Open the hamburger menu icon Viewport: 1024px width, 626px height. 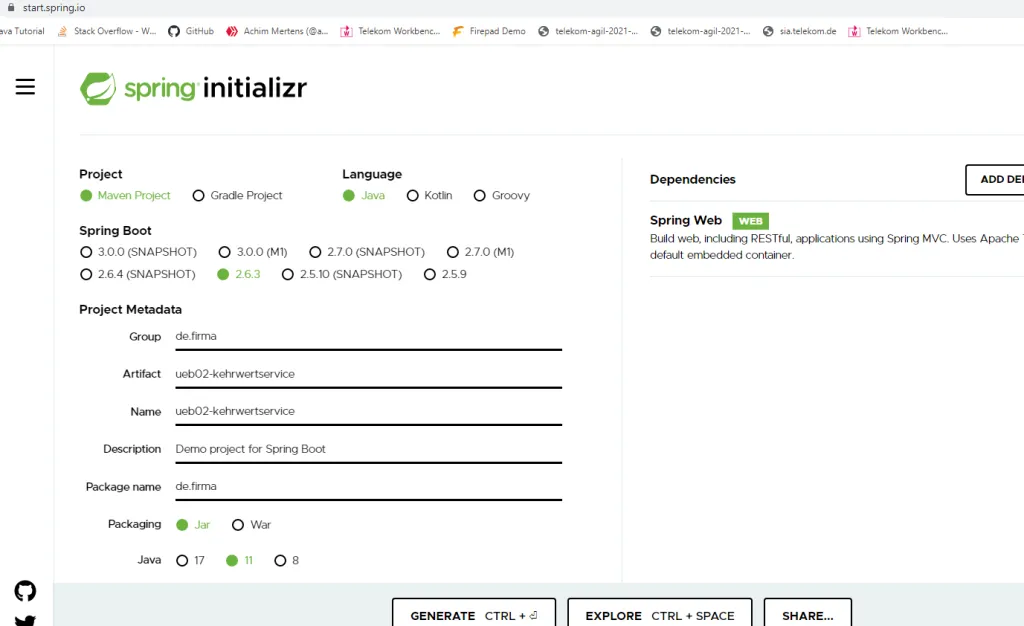(x=25, y=87)
